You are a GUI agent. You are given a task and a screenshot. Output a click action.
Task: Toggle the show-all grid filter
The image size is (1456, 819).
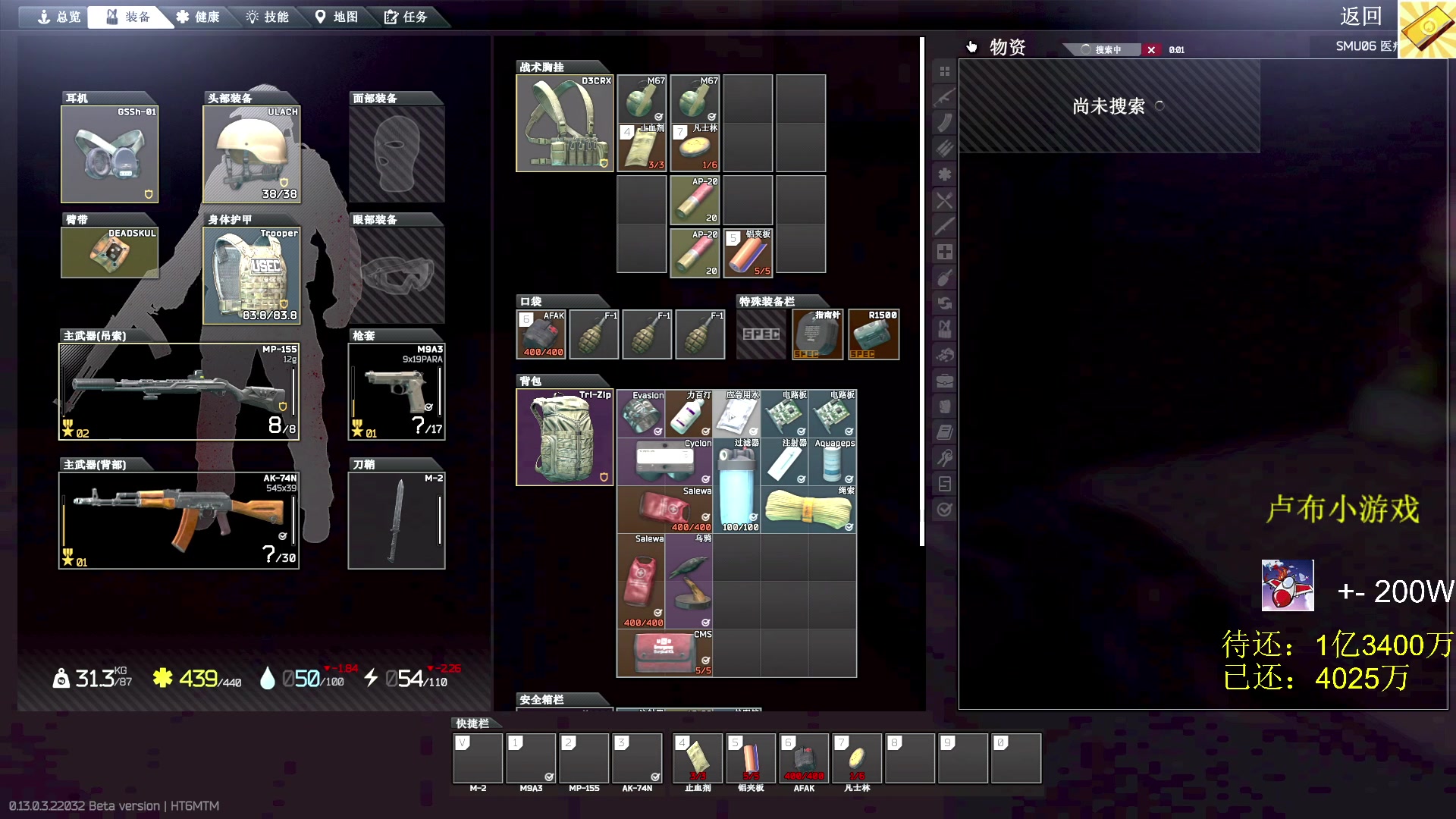click(x=944, y=71)
